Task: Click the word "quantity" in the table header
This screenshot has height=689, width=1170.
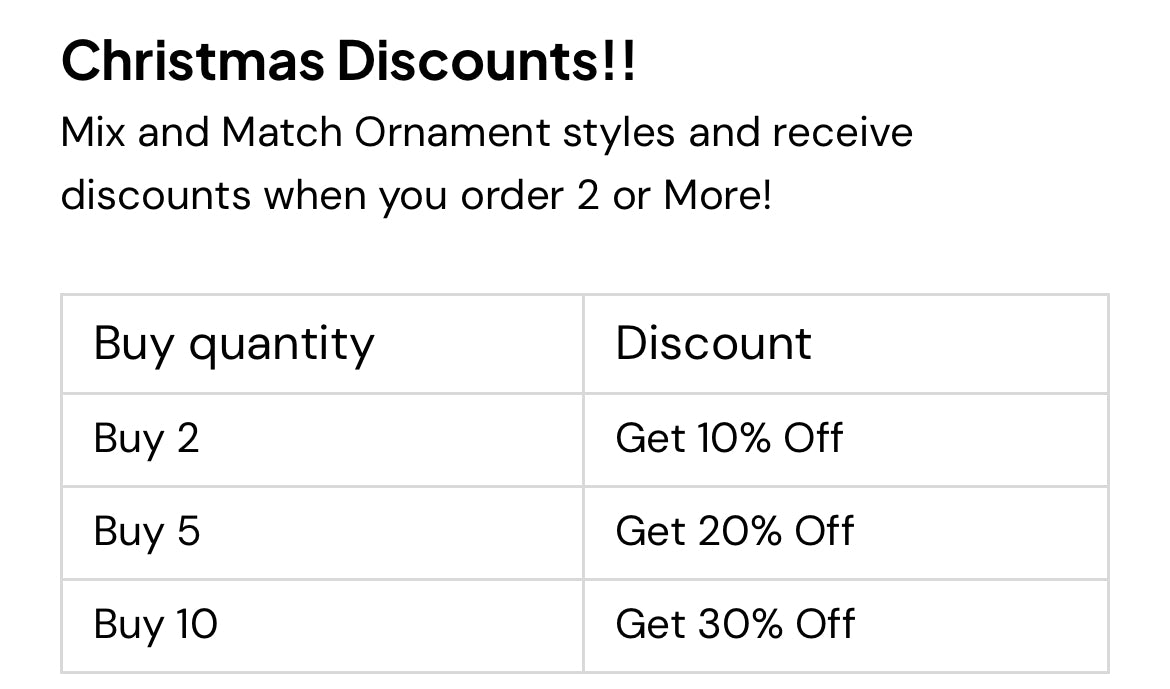Action: click(x=281, y=346)
